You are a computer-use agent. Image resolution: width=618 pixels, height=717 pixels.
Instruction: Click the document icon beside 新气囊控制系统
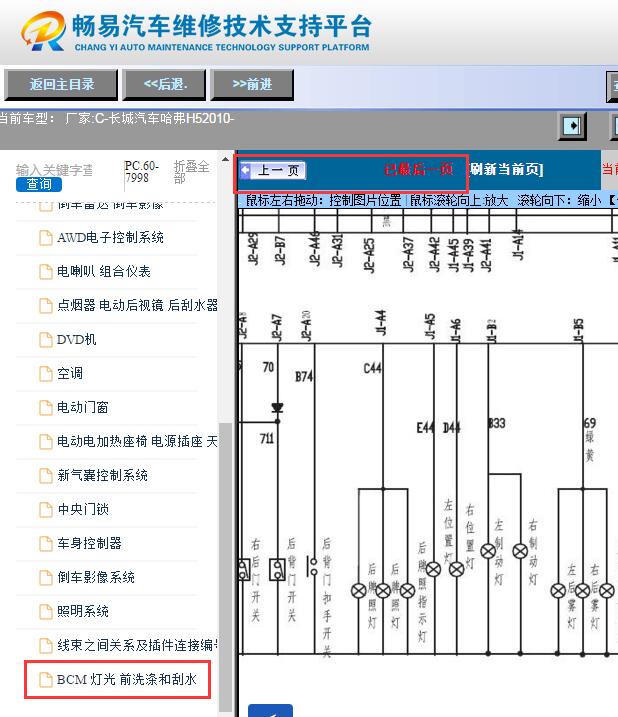click(46, 476)
